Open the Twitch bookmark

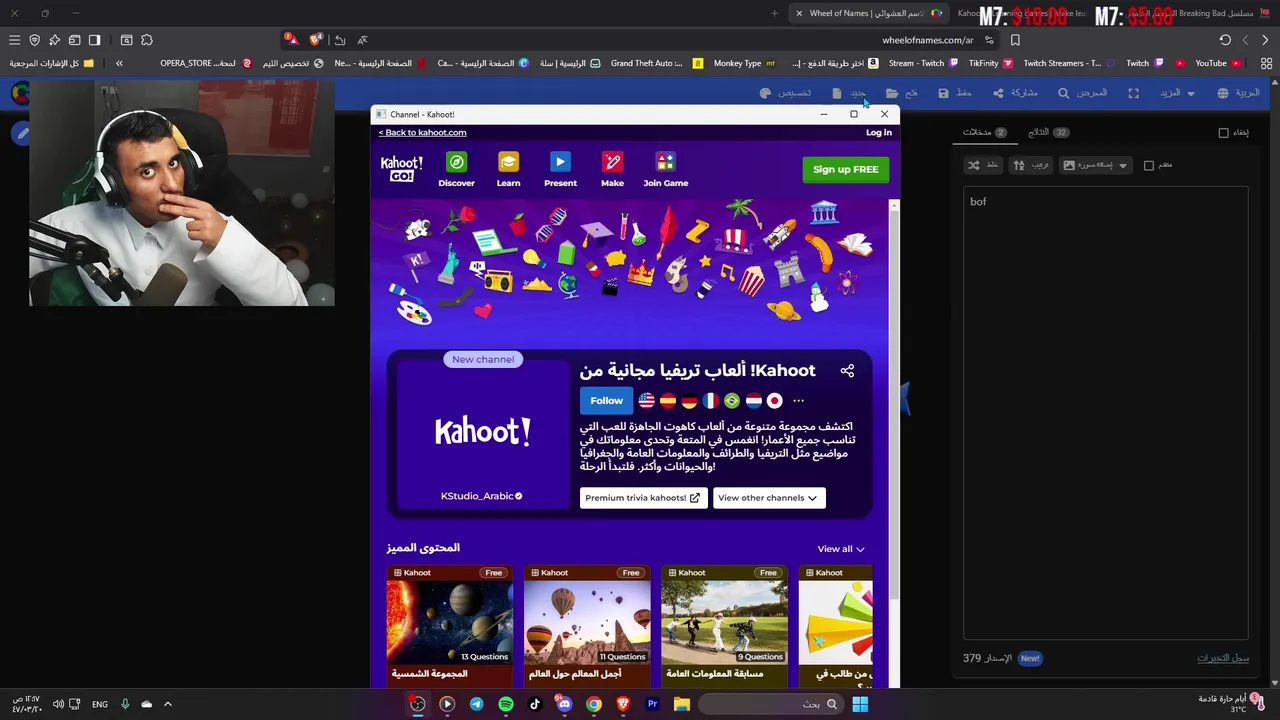[x=1145, y=63]
